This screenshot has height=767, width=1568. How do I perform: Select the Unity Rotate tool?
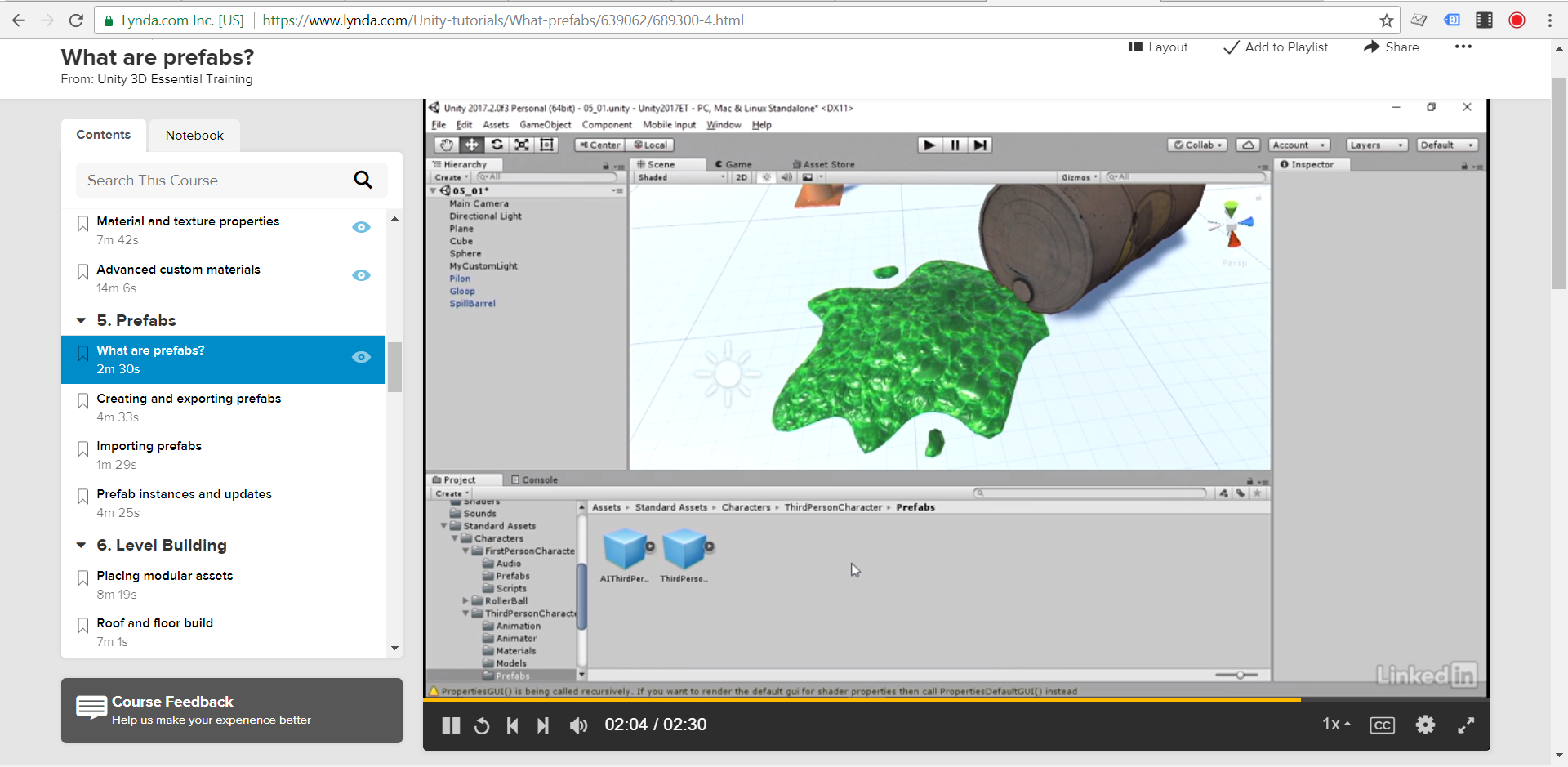pyautogui.click(x=497, y=145)
